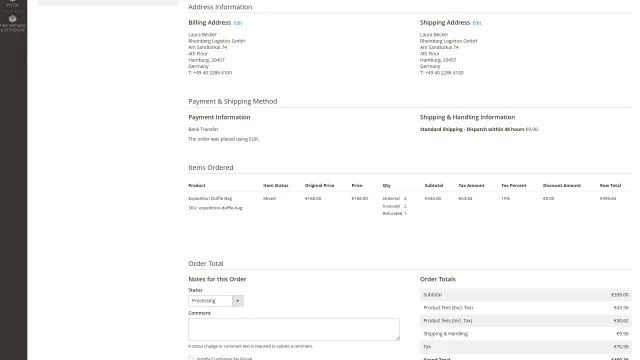Select the Ordered 2 quantity line
This screenshot has height=360, width=640.
pyautogui.click(x=394, y=198)
